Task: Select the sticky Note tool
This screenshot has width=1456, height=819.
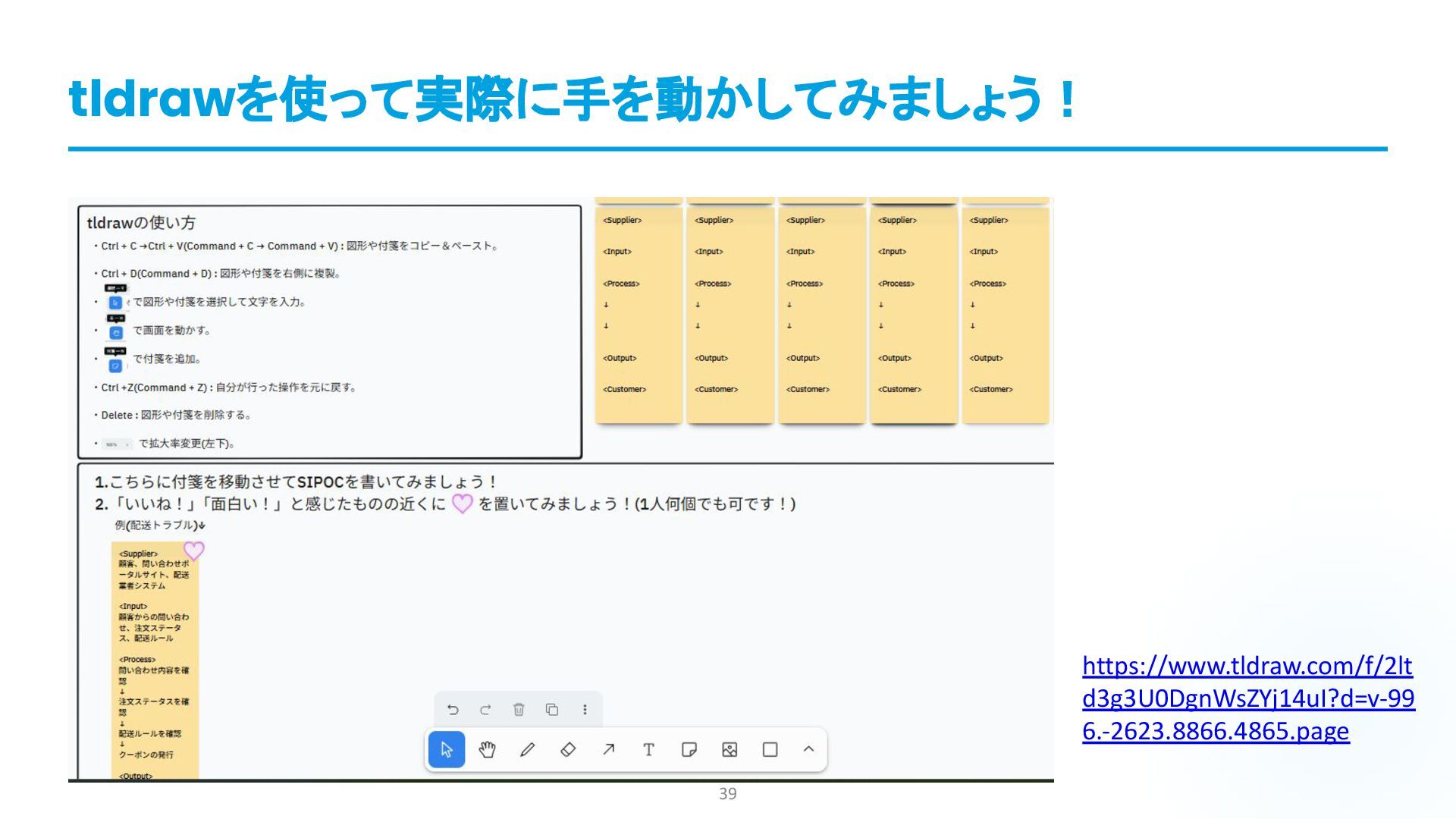Action: 689,750
